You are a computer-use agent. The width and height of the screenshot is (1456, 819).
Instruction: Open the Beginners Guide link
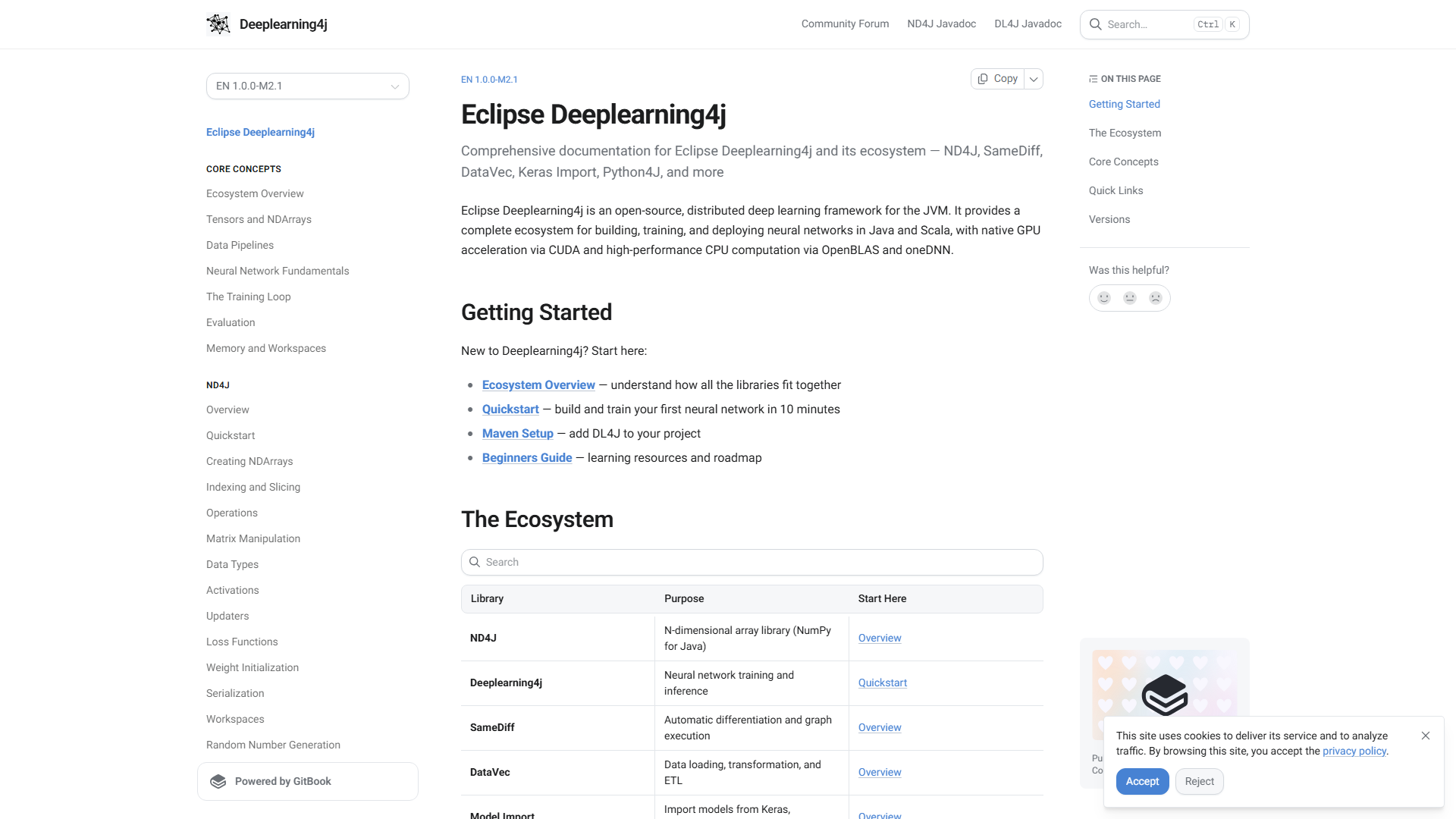(527, 458)
